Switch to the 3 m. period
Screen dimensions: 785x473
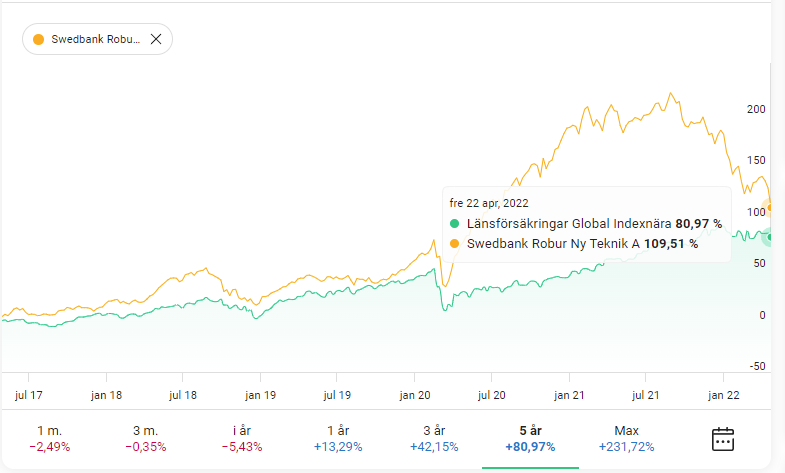click(x=146, y=438)
